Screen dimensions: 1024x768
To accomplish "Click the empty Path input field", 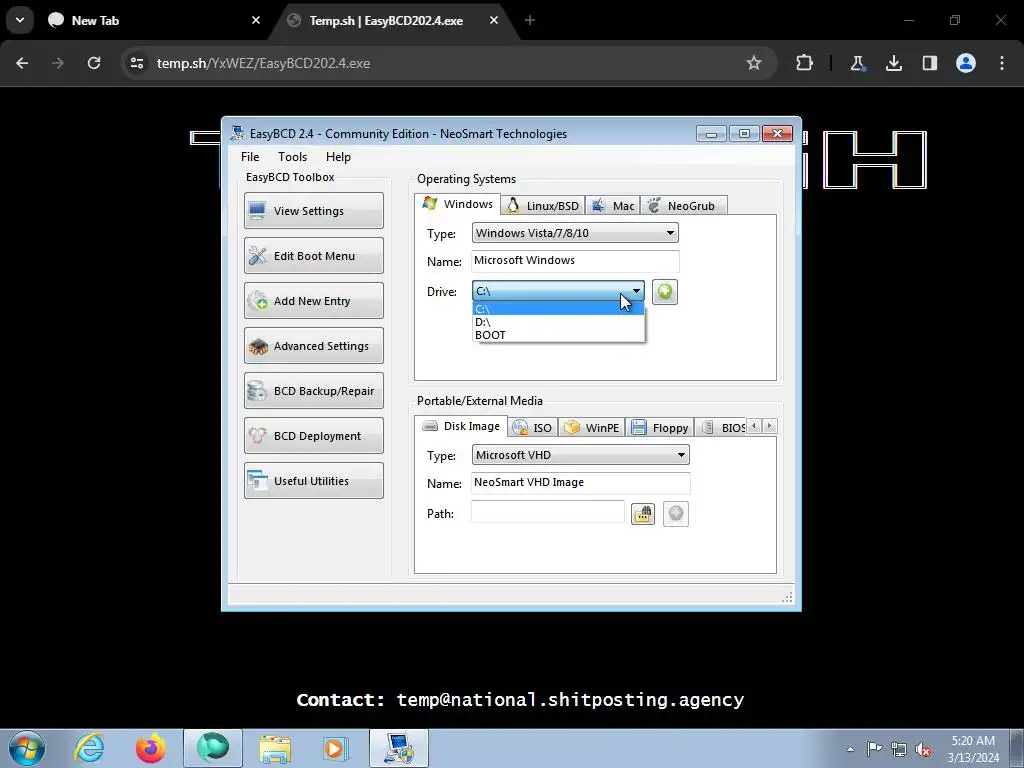I will point(547,512).
